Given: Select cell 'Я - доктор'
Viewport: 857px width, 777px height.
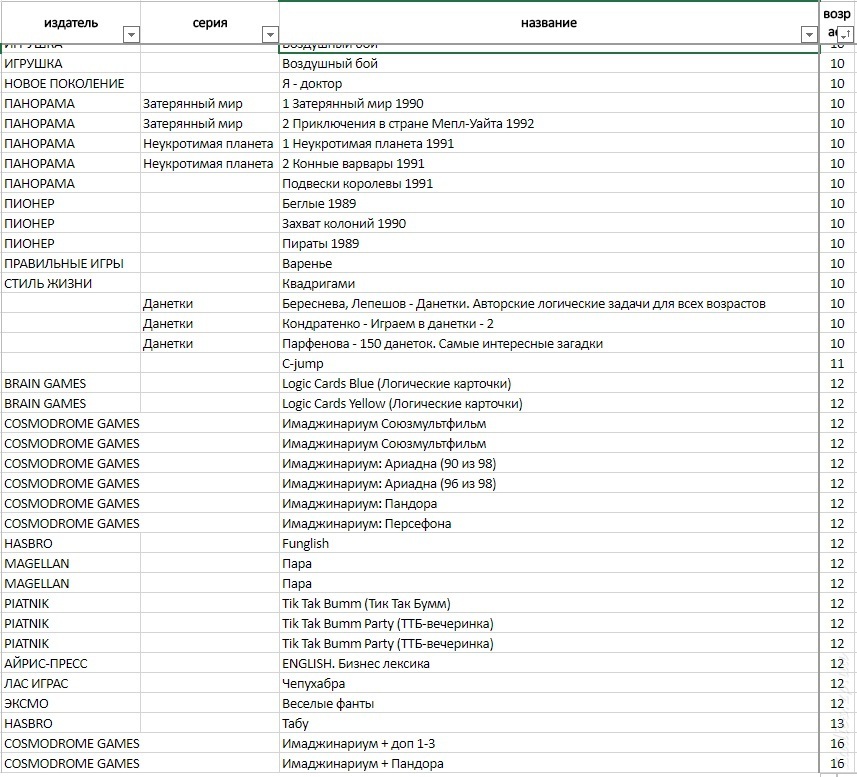Looking at the screenshot, I should pos(549,84).
